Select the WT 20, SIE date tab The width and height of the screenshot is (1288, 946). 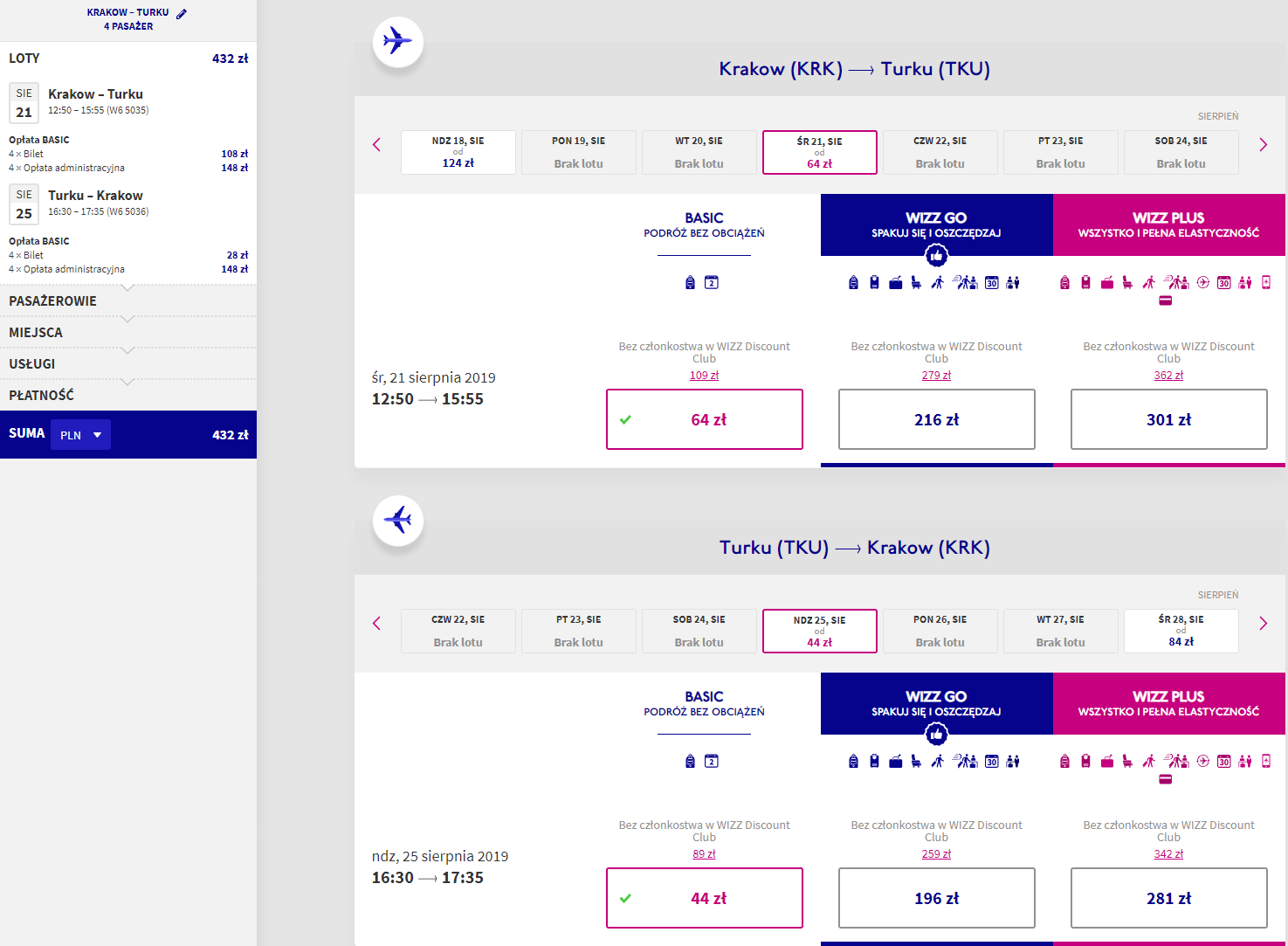(x=699, y=153)
